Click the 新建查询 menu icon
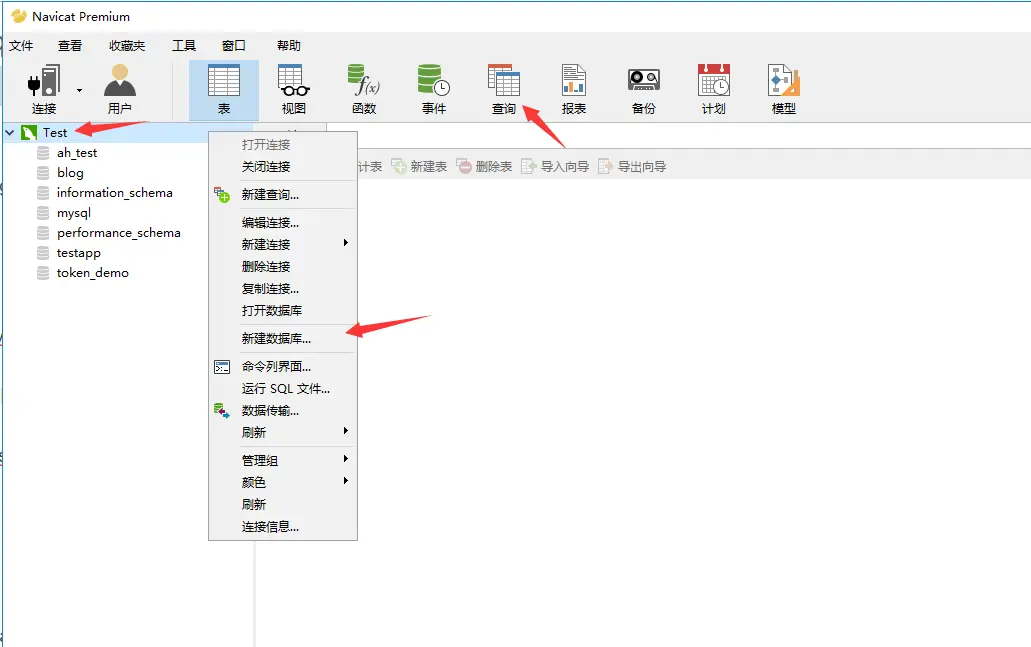 point(222,195)
